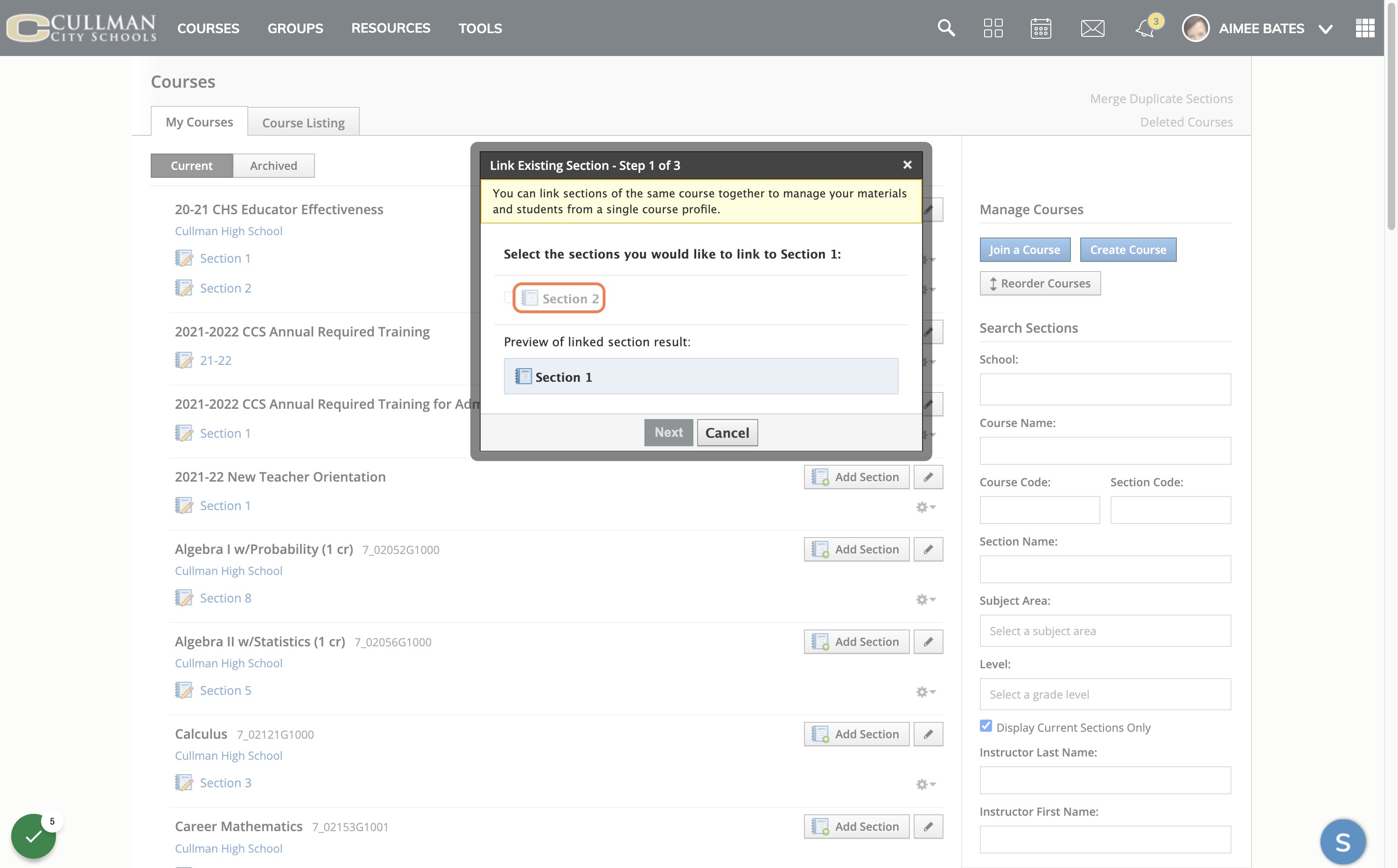Screen dimensions: 1398x868
Task: Click the Instructor Last Name field
Action: click(1105, 780)
